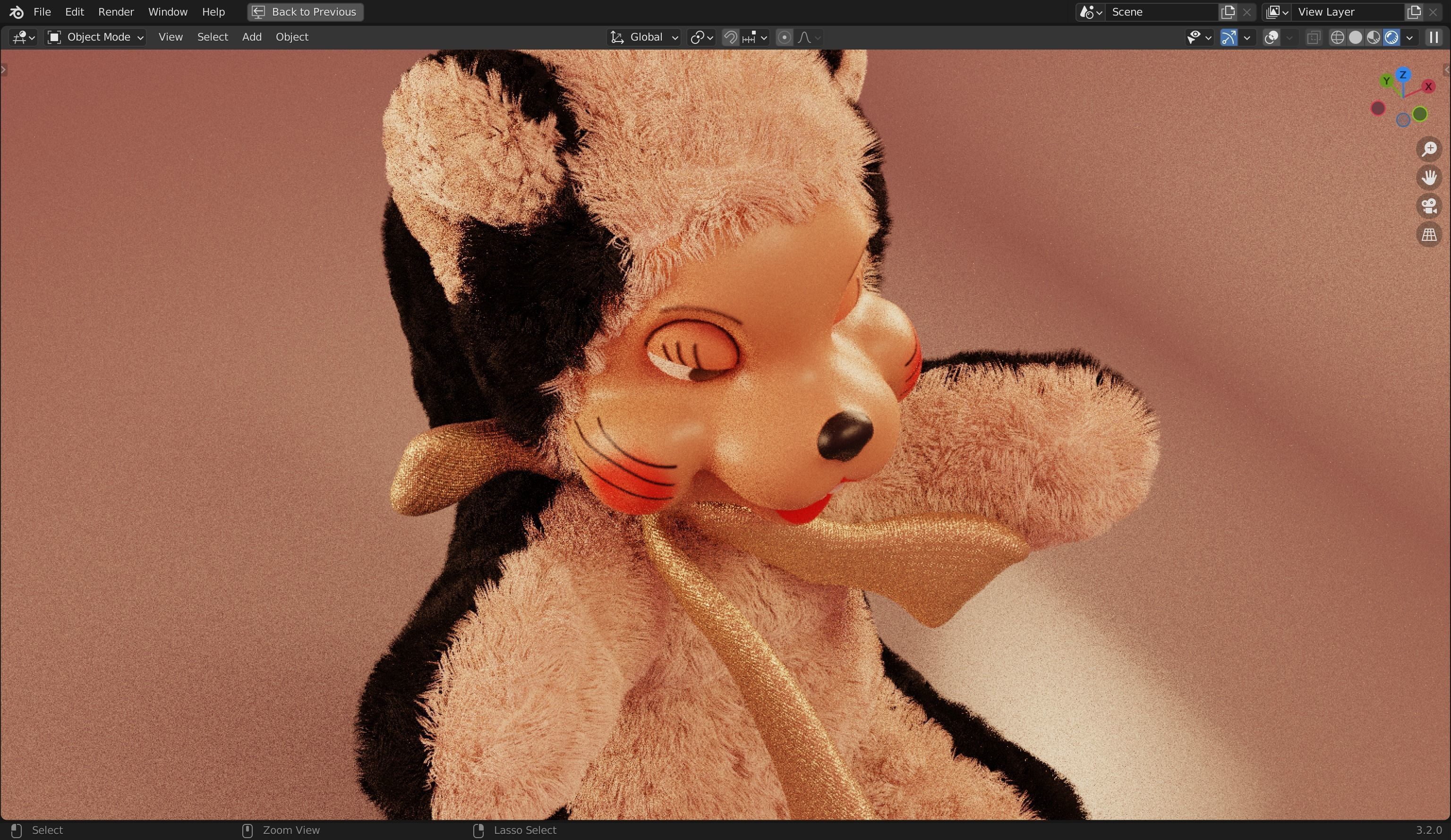Image resolution: width=1451 pixels, height=840 pixels.
Task: Toggle viewport gizmos display
Action: tap(1229, 37)
